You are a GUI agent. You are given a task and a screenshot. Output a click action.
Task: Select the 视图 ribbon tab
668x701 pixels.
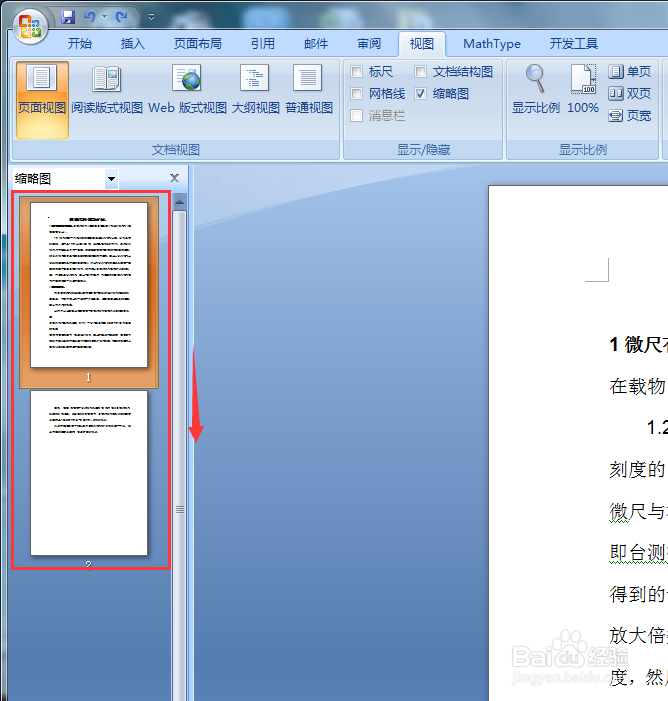pos(422,44)
